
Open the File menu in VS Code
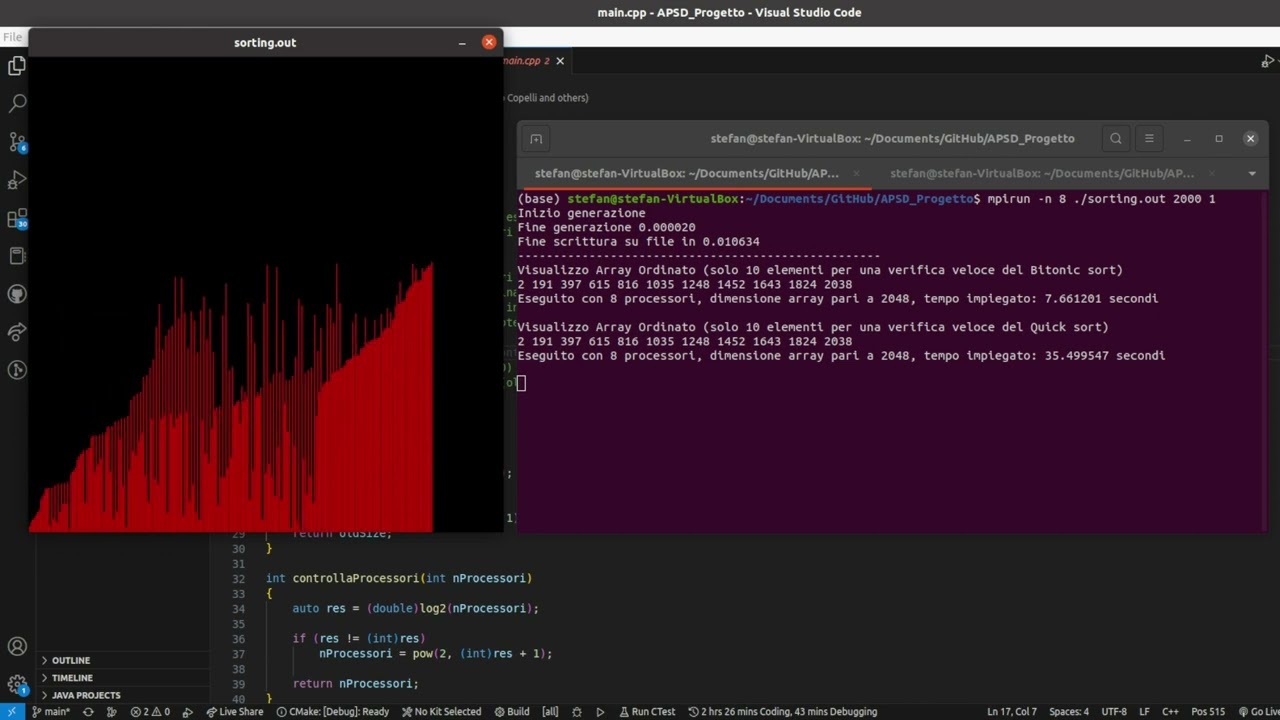click(12, 37)
